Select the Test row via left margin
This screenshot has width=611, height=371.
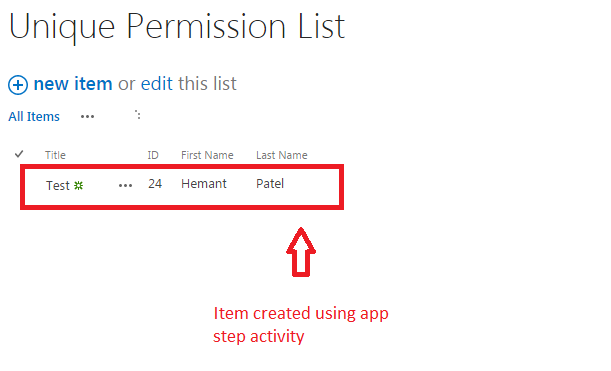(33, 186)
